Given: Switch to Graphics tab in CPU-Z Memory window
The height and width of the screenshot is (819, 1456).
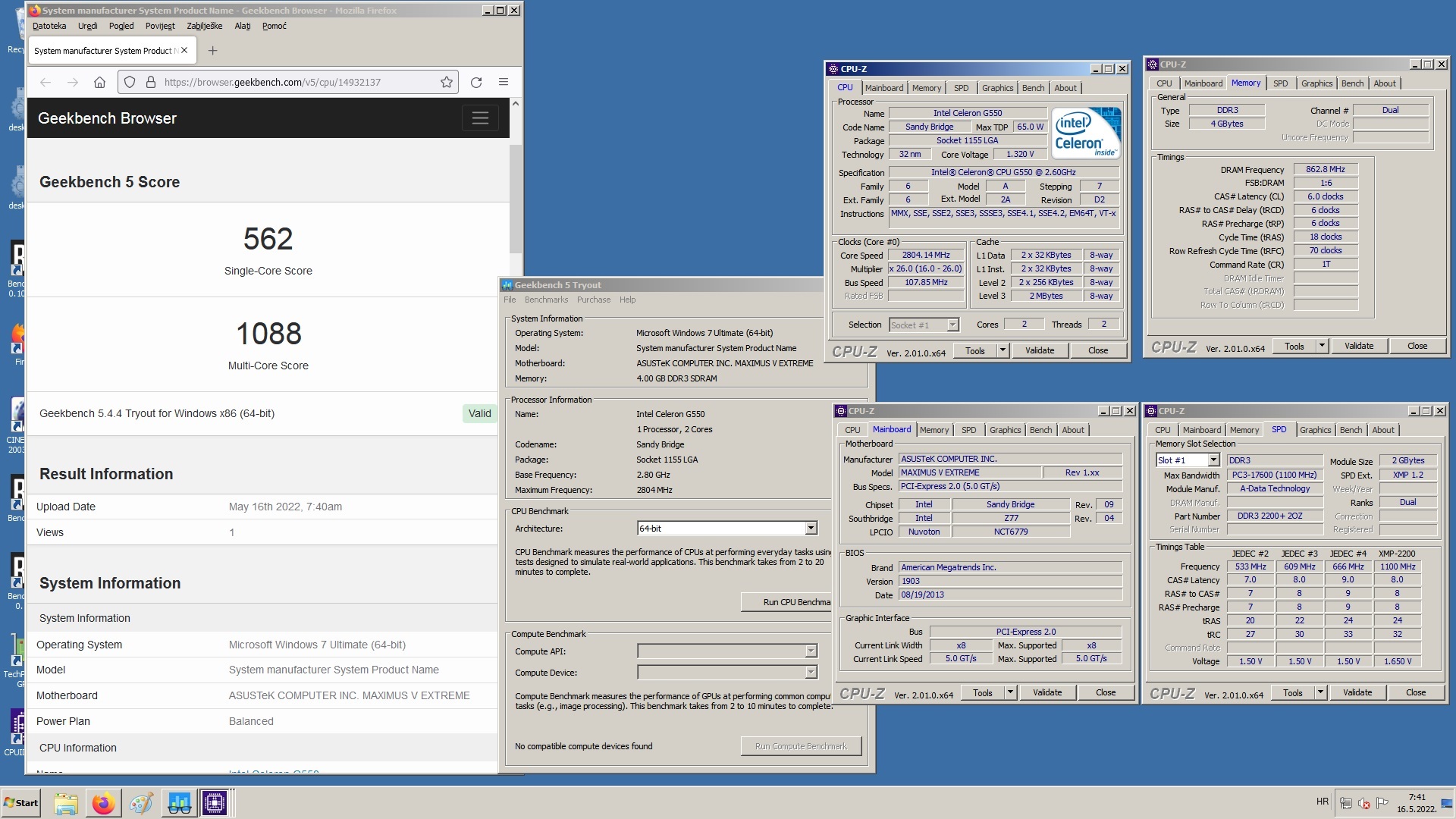Looking at the screenshot, I should click(x=1316, y=83).
